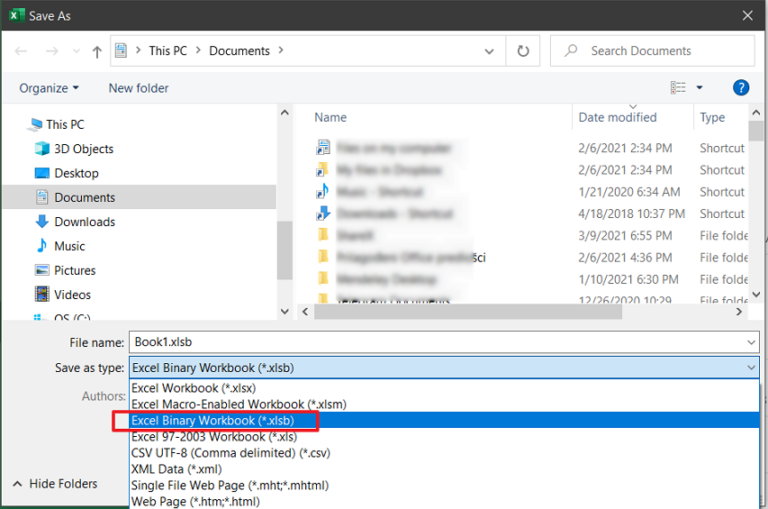The height and width of the screenshot is (509, 768).
Task: Click the Search Documents field
Action: coord(652,51)
